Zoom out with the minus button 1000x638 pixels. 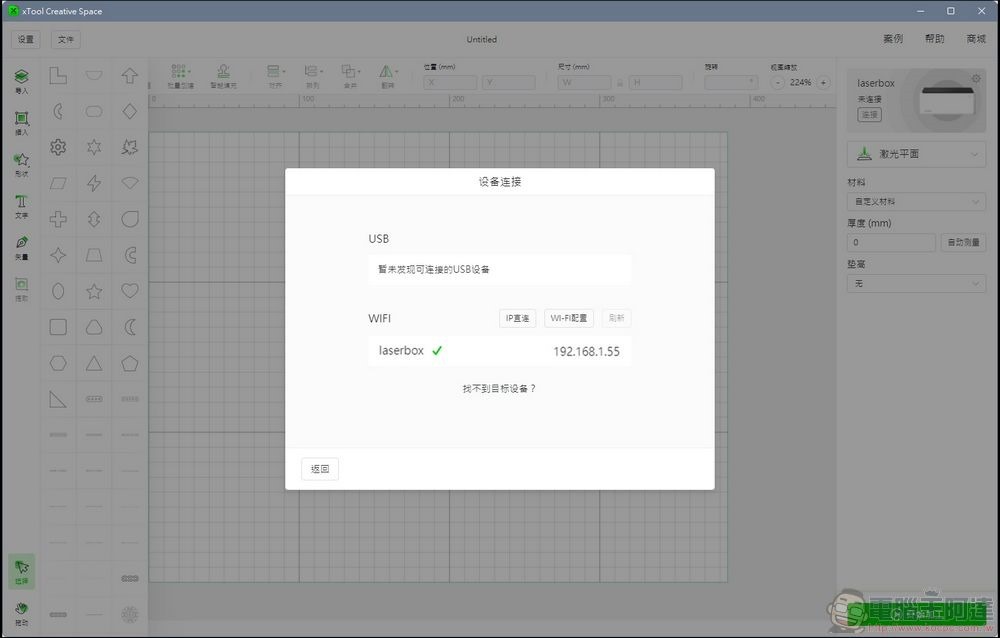[777, 82]
